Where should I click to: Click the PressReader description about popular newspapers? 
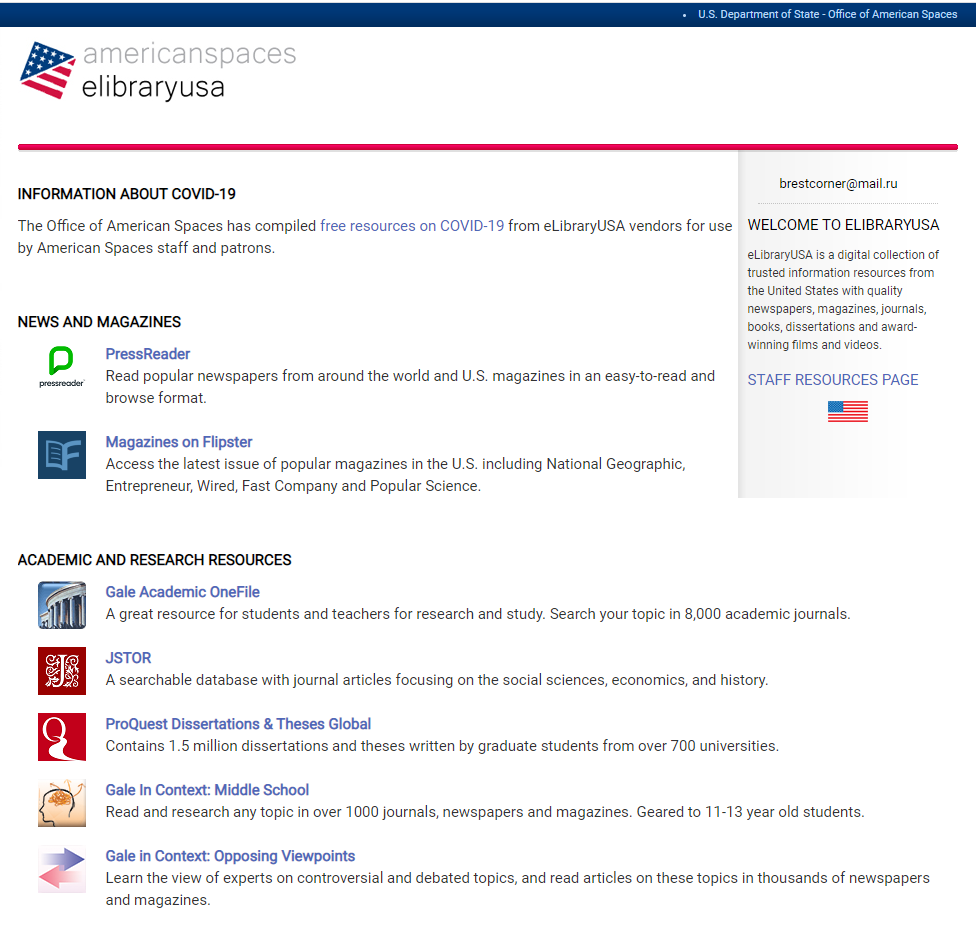tap(410, 387)
